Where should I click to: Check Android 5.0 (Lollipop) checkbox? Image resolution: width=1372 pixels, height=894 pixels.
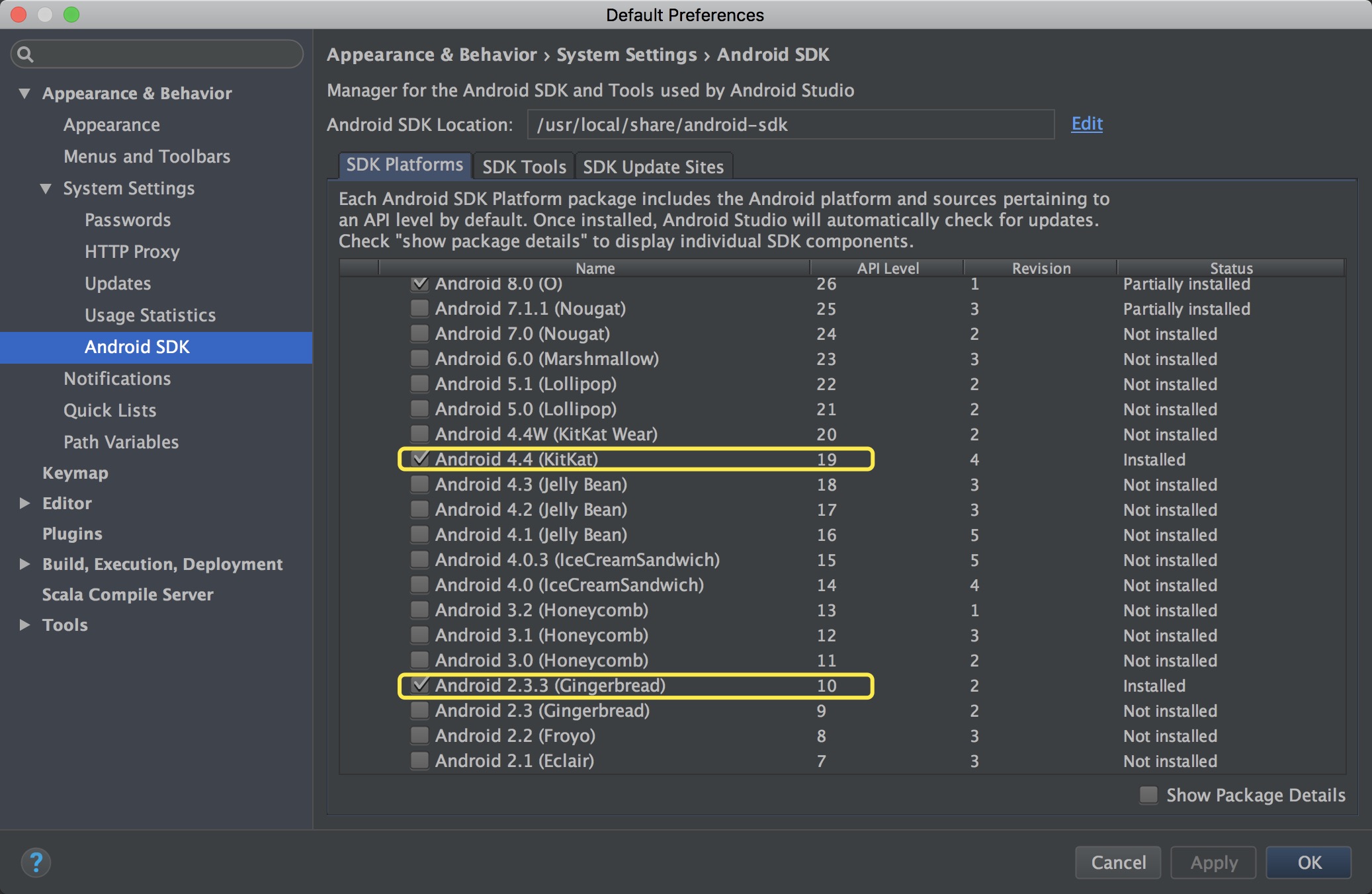(419, 409)
